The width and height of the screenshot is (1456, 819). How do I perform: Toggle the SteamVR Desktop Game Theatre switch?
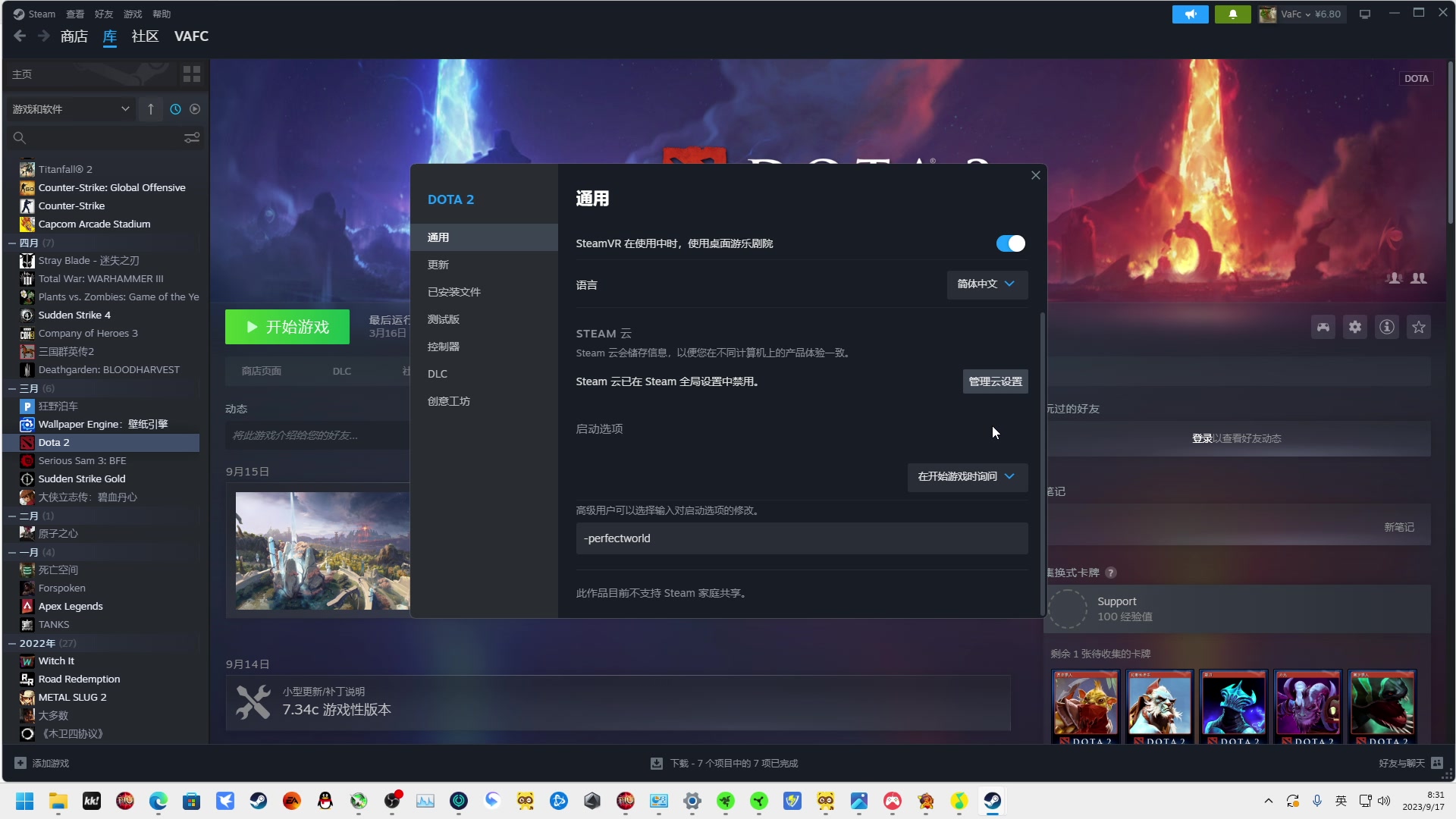1010,243
